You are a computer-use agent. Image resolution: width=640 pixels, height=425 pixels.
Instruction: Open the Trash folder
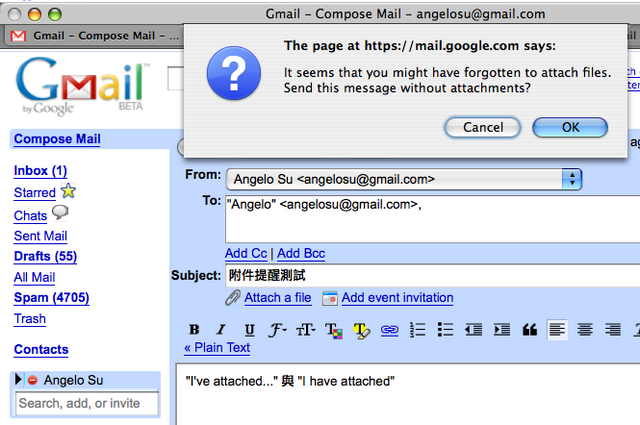[x=30, y=318]
